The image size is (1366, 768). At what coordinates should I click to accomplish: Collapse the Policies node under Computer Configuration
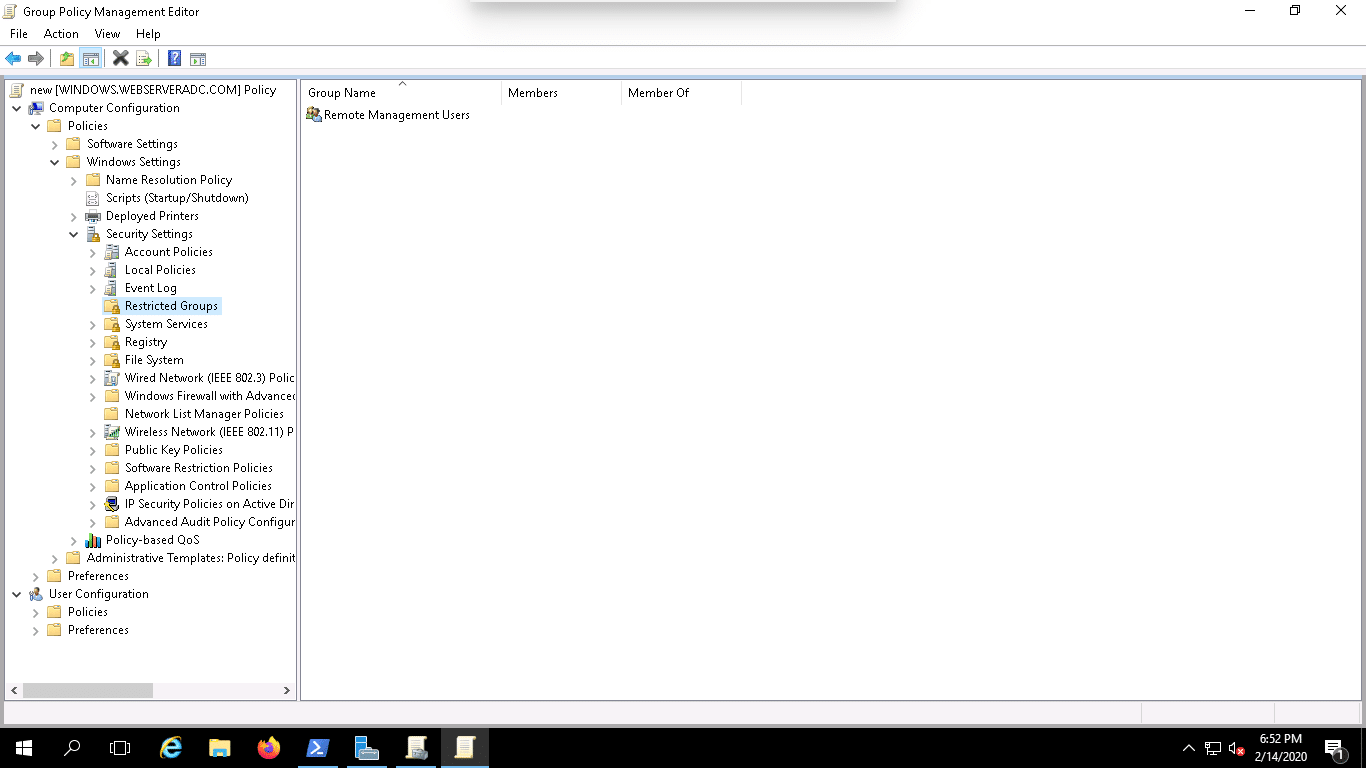coord(36,126)
